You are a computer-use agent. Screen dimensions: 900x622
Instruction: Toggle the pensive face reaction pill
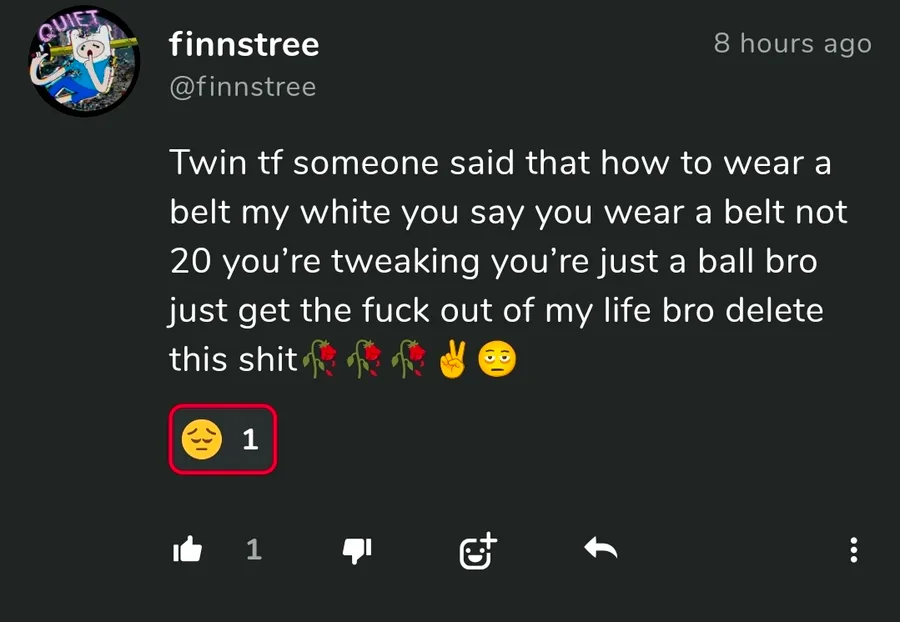pyautogui.click(x=223, y=440)
